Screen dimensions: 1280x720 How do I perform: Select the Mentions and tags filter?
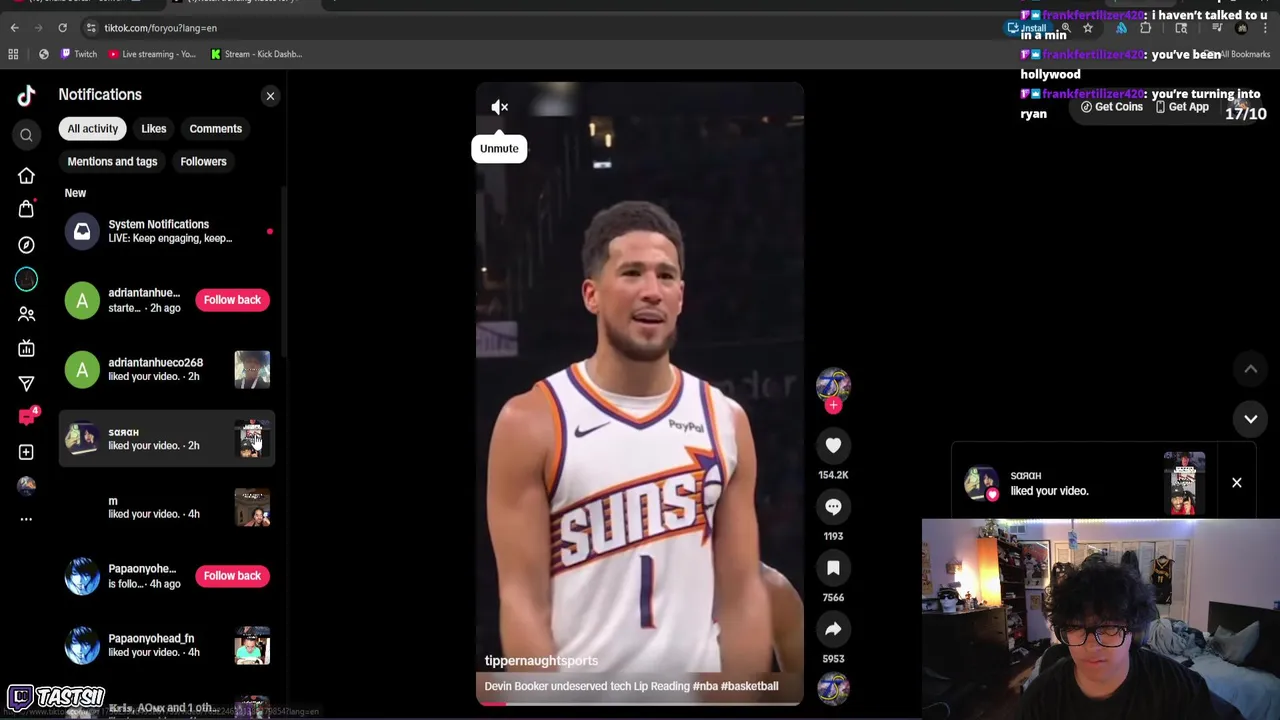(x=112, y=162)
